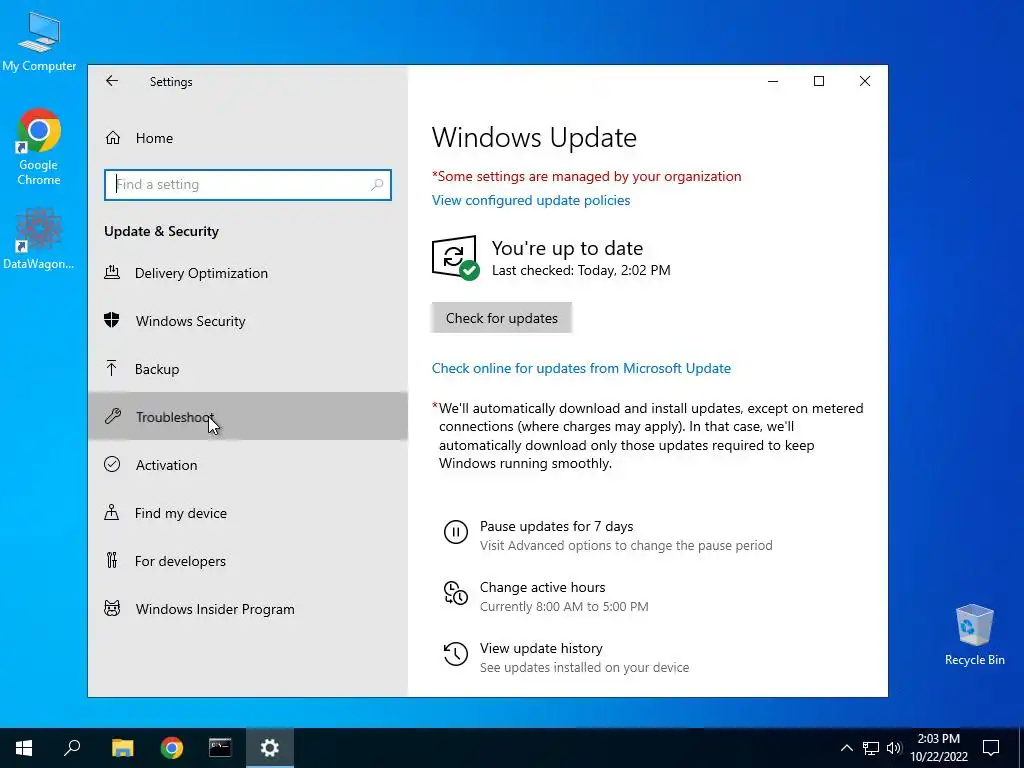Click the network tray icon

click(871, 748)
